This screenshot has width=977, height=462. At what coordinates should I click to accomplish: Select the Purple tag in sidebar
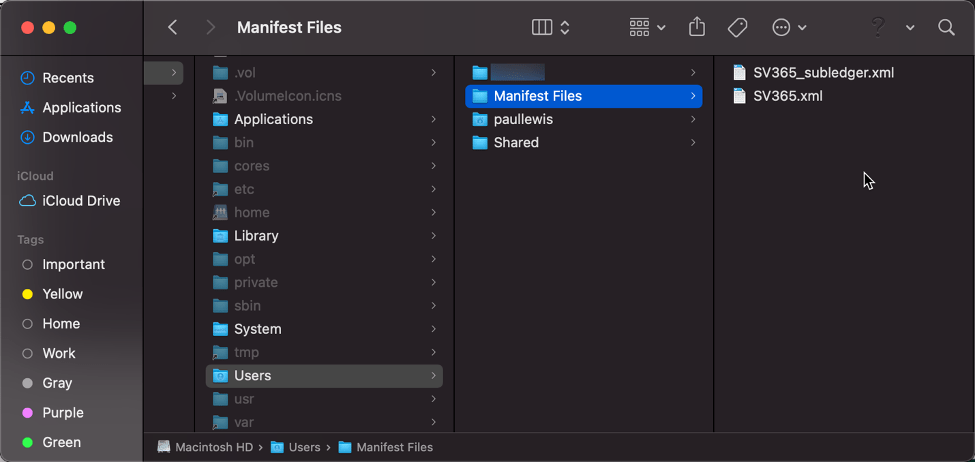point(62,412)
